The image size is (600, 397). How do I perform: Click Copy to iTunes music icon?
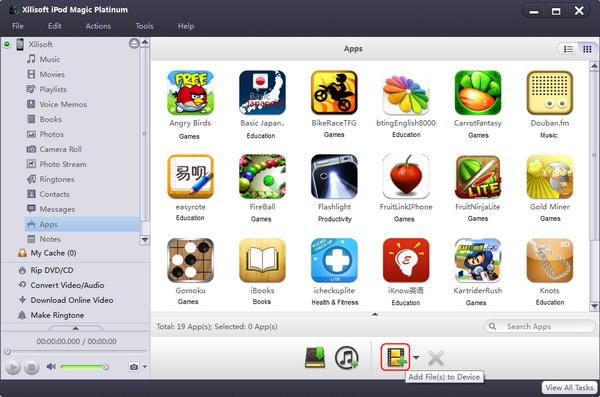pos(347,358)
